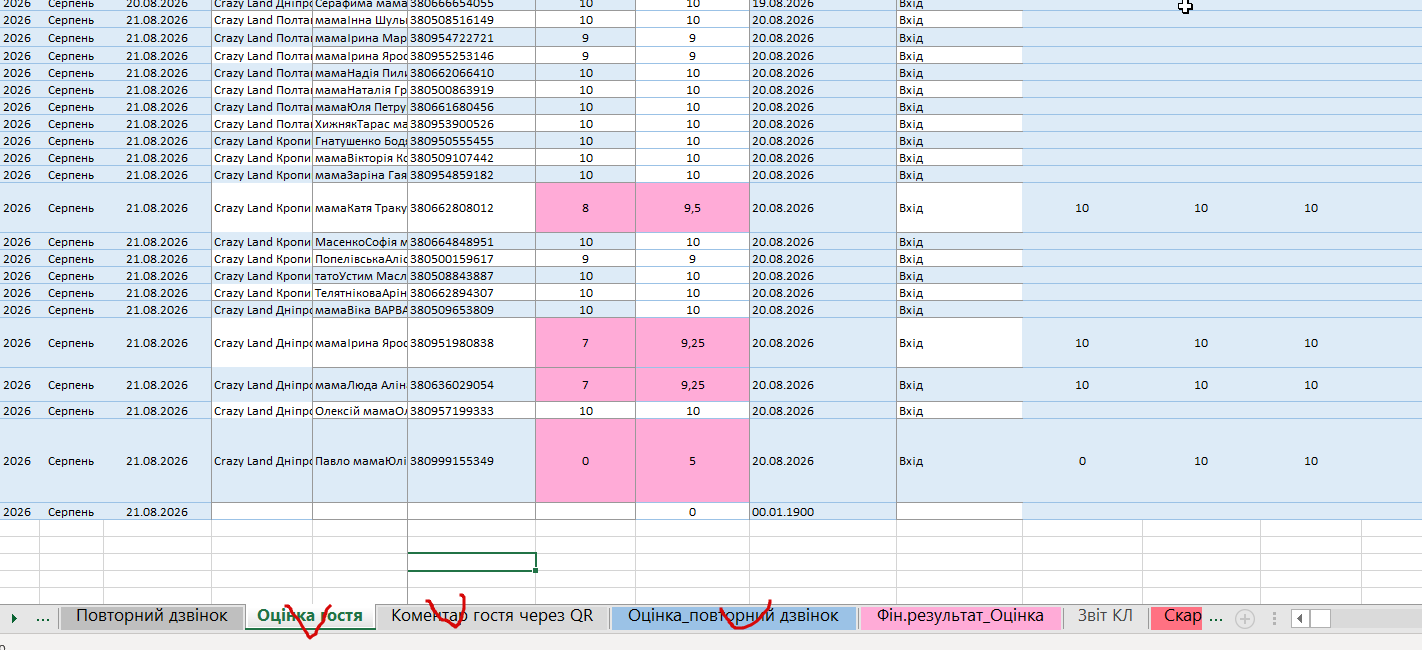
Task: Go to the Оцінка_повторний дзвінок sheet tab
Action: [x=734, y=617]
